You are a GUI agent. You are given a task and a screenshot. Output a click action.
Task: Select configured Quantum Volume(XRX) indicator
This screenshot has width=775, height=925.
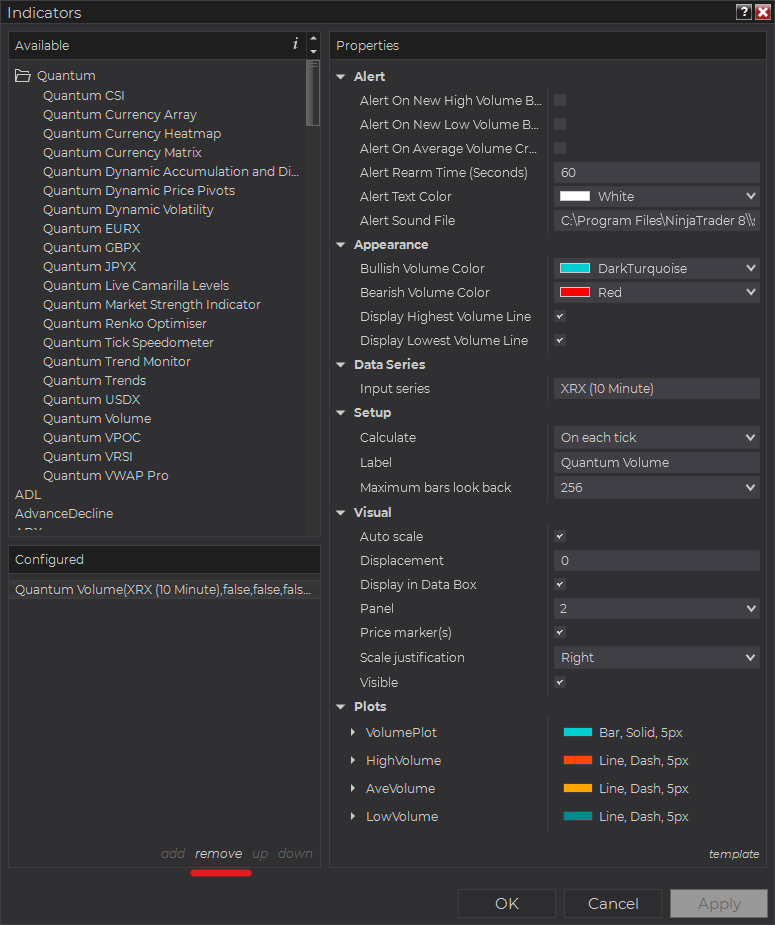(x=164, y=589)
